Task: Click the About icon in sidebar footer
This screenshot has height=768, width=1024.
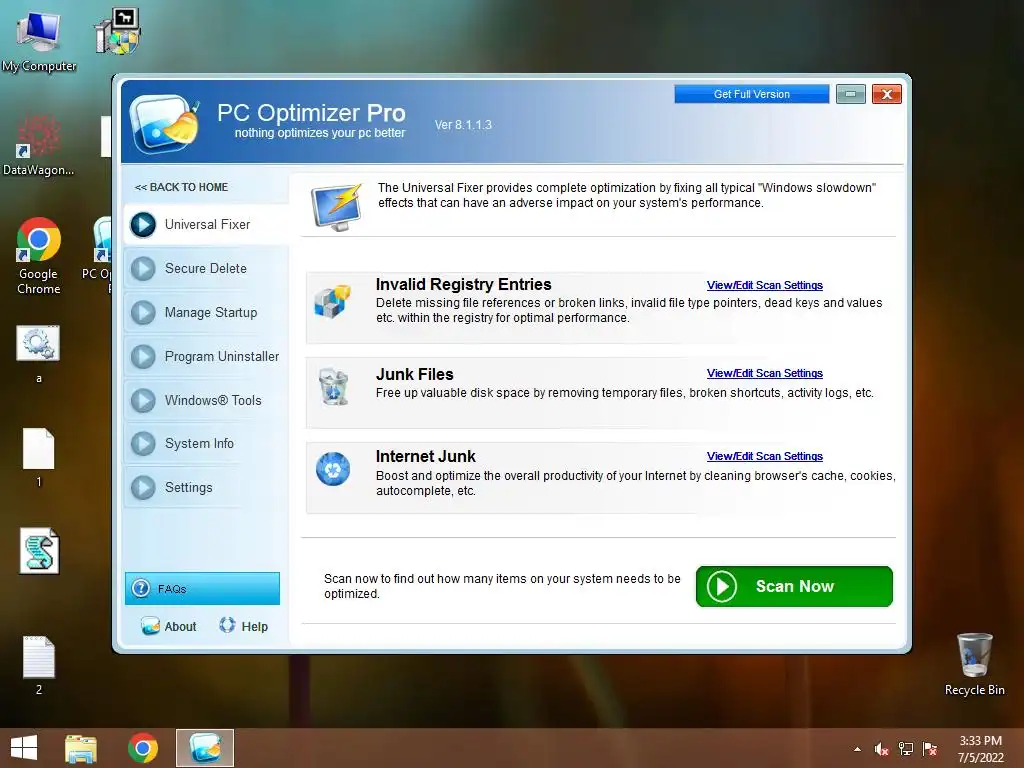Action: (150, 626)
